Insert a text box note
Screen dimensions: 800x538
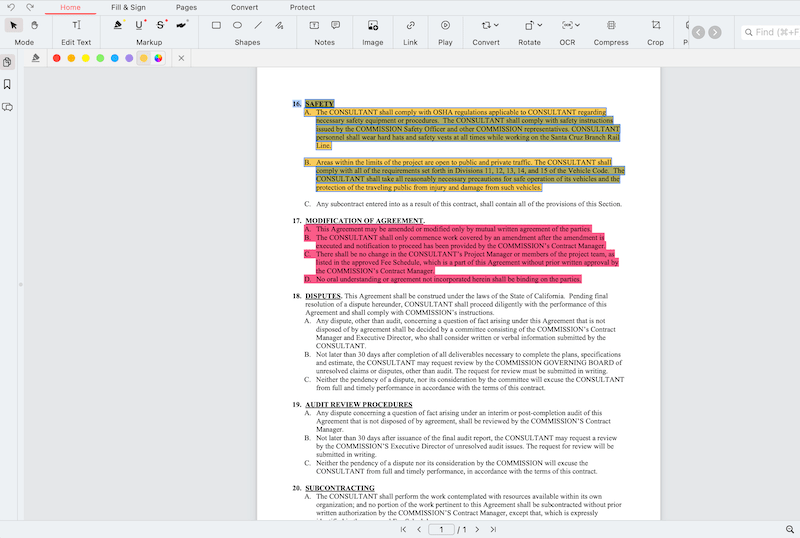tap(314, 25)
